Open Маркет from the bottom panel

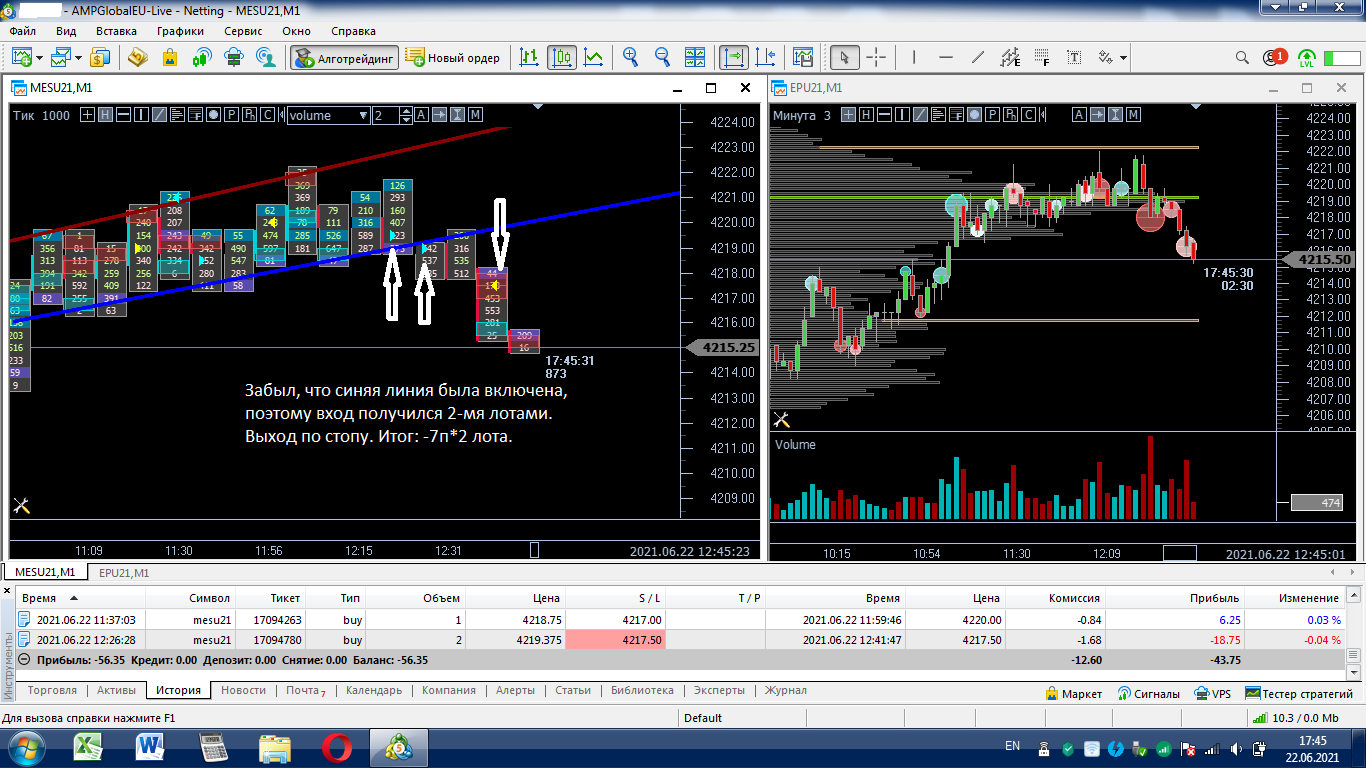tap(1073, 693)
